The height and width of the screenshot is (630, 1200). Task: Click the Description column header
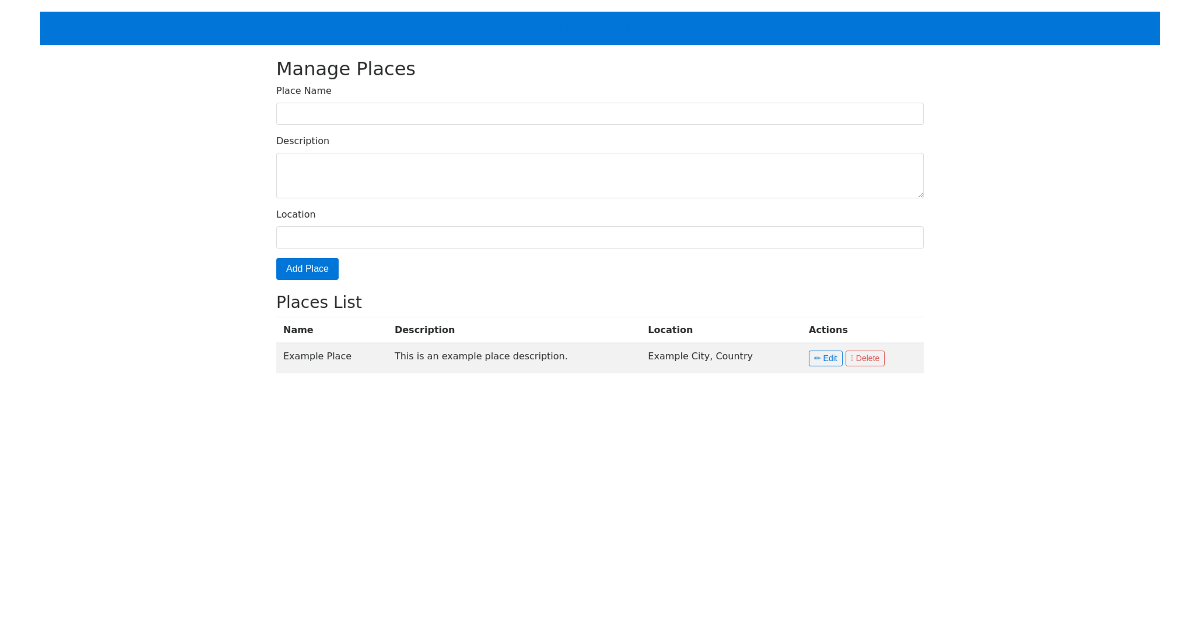coord(424,330)
